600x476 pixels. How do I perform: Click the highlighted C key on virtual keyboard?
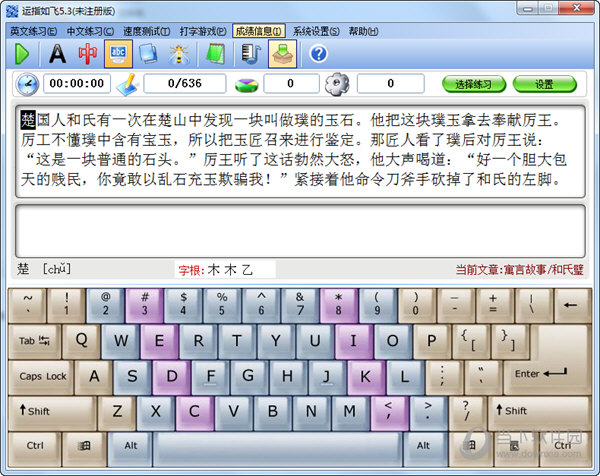click(x=194, y=412)
